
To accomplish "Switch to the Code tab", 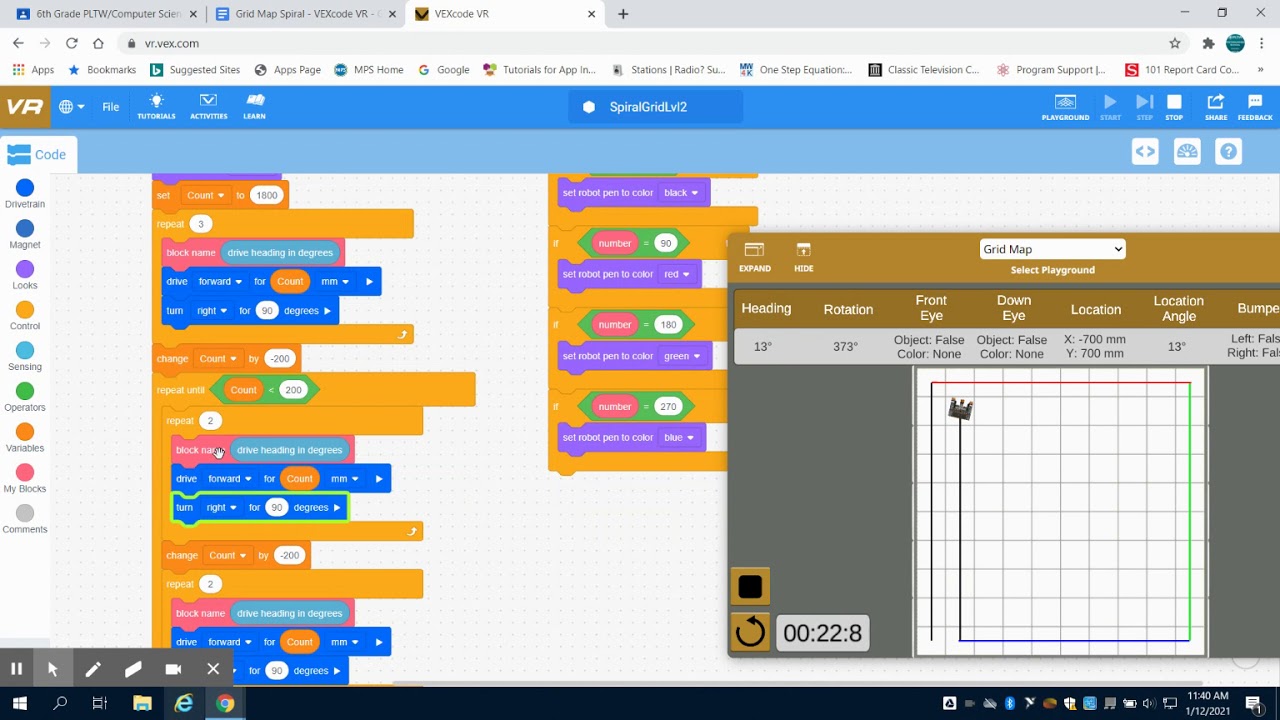I will pyautogui.click(x=39, y=154).
